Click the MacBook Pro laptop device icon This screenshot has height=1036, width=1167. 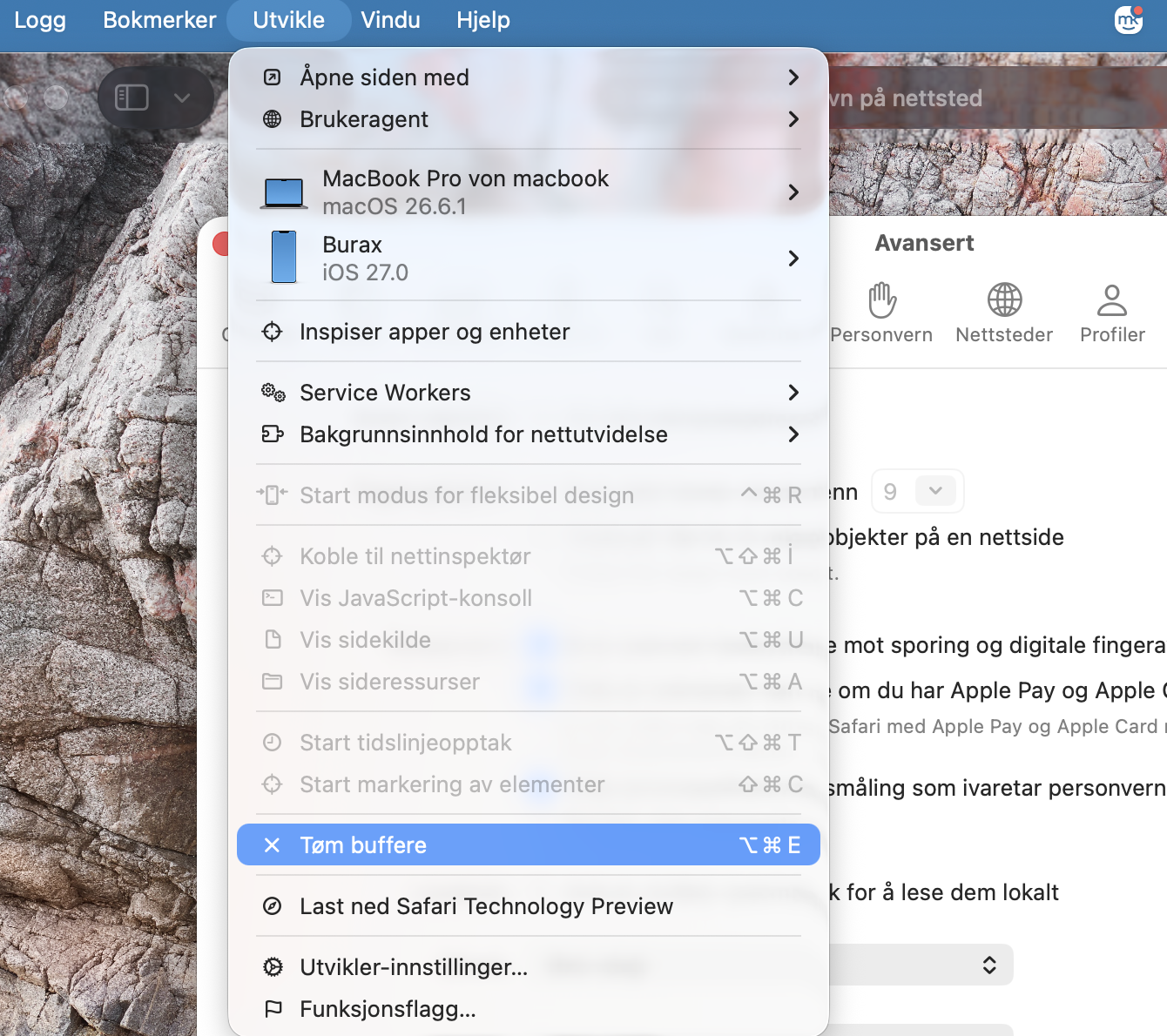[284, 192]
